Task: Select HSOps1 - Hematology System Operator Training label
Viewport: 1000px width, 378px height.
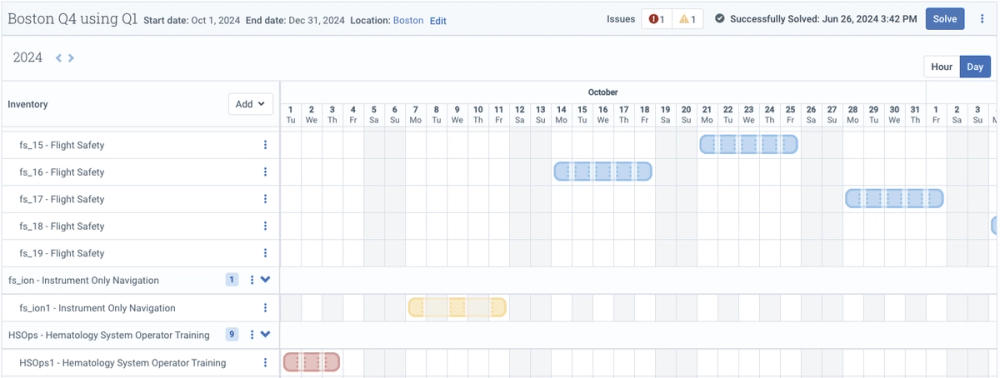Action: (122, 363)
